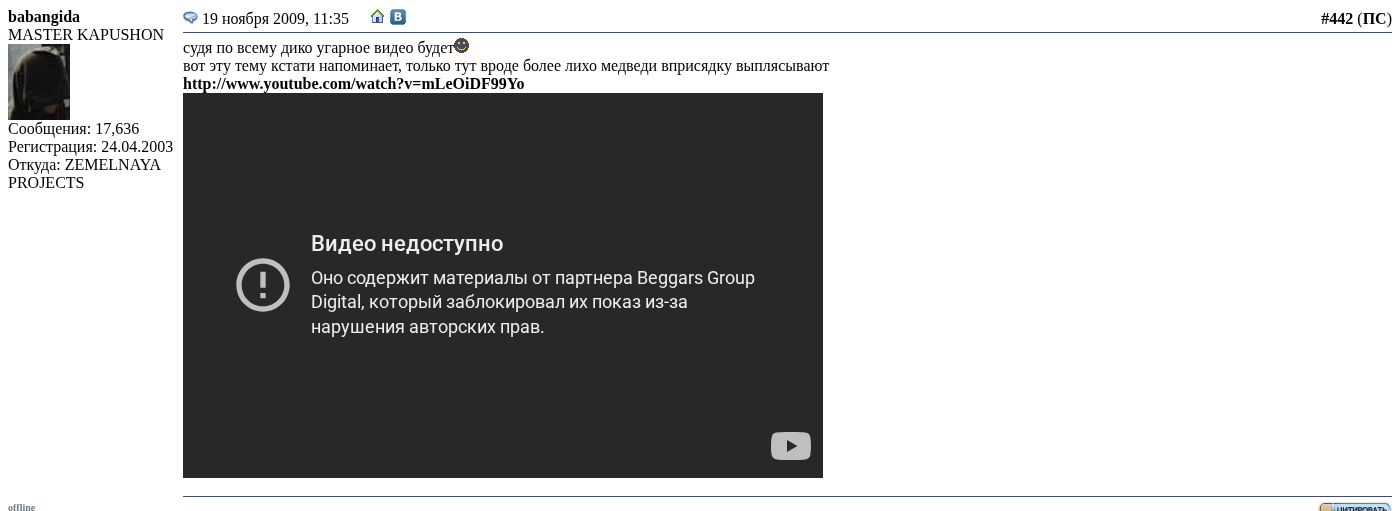Click the Beggars Group Digital copyright message
Screen dimensions: 1400x511
tap(532, 302)
